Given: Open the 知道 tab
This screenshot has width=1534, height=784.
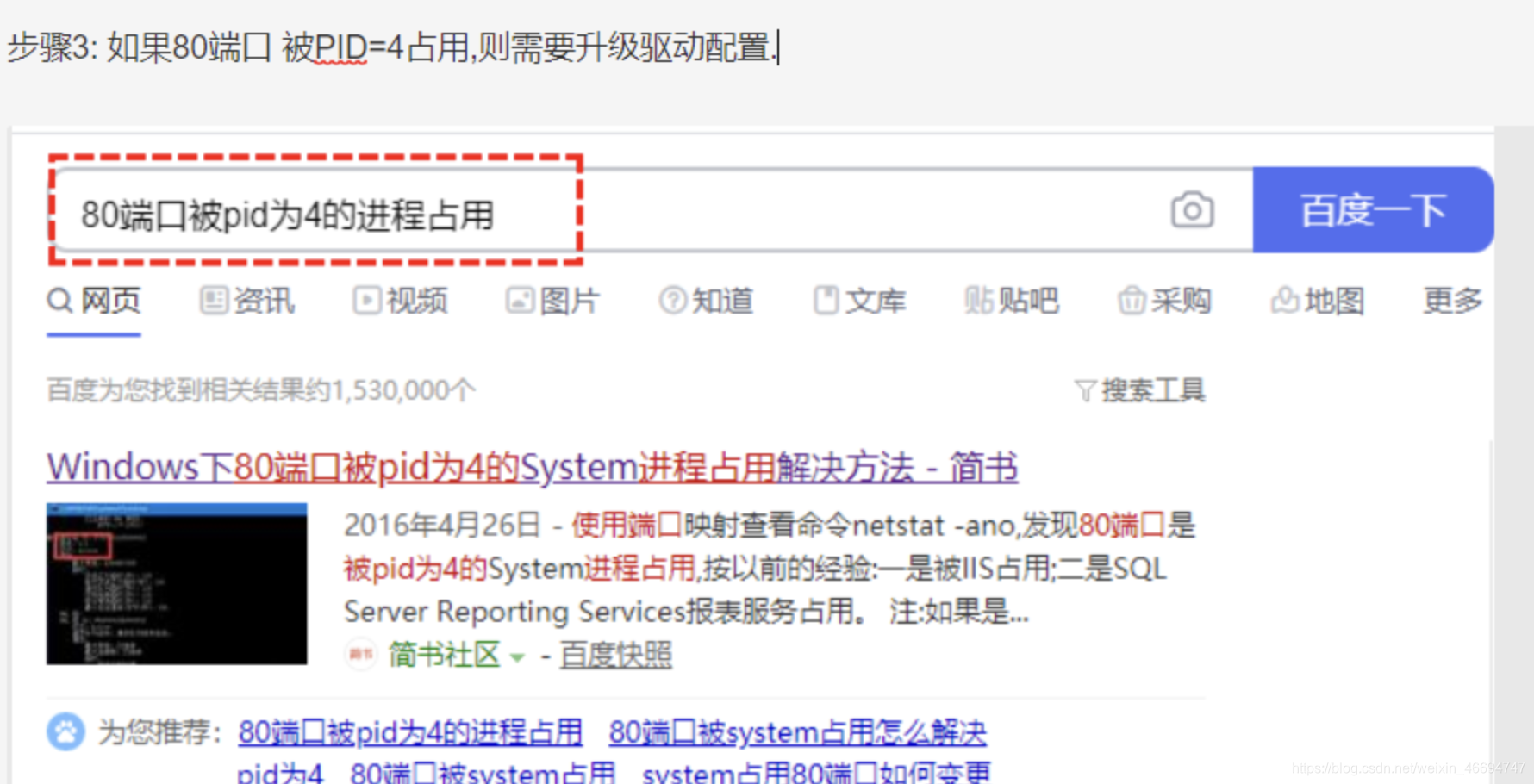Looking at the screenshot, I should click(x=707, y=301).
